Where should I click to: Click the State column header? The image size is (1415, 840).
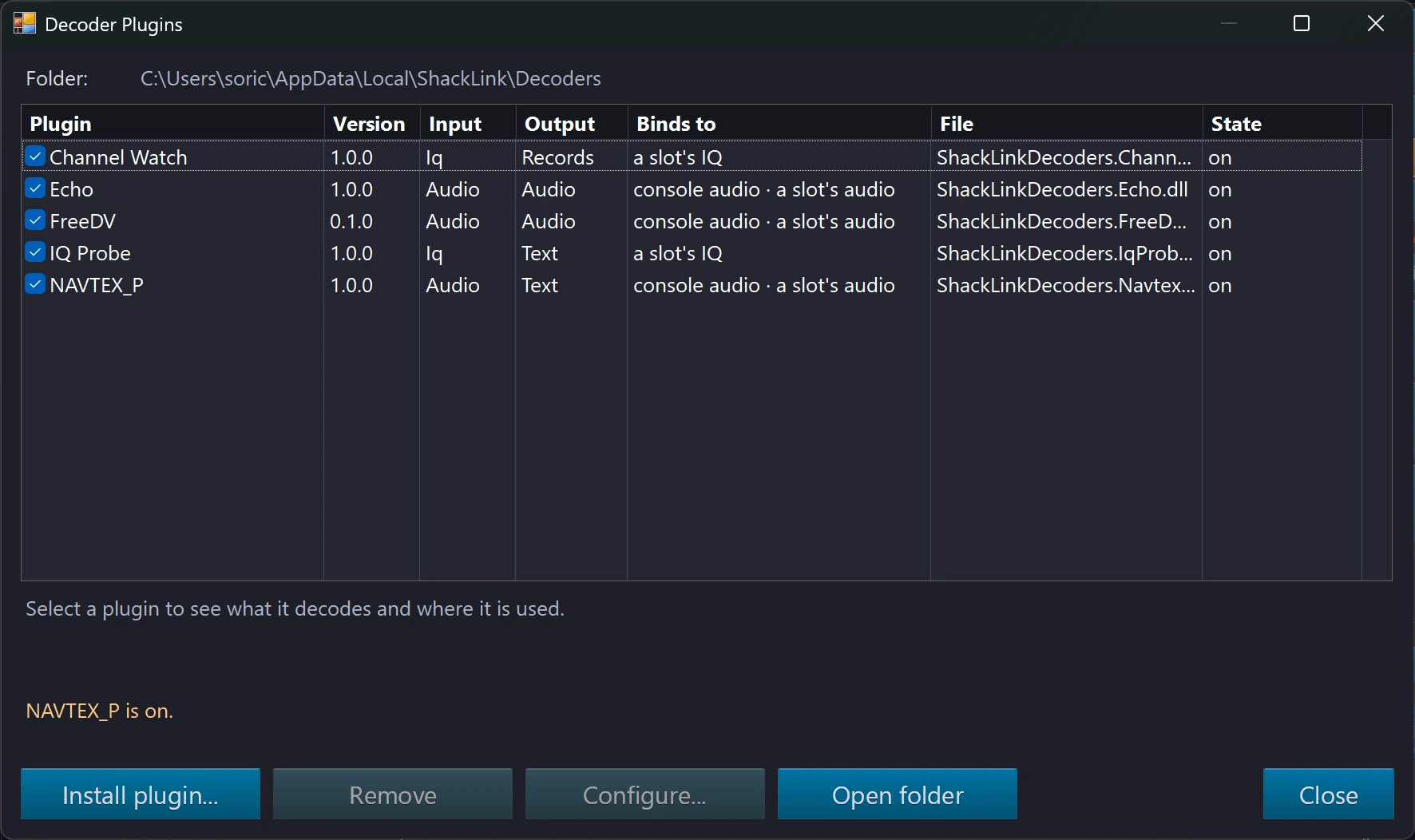tap(1282, 124)
